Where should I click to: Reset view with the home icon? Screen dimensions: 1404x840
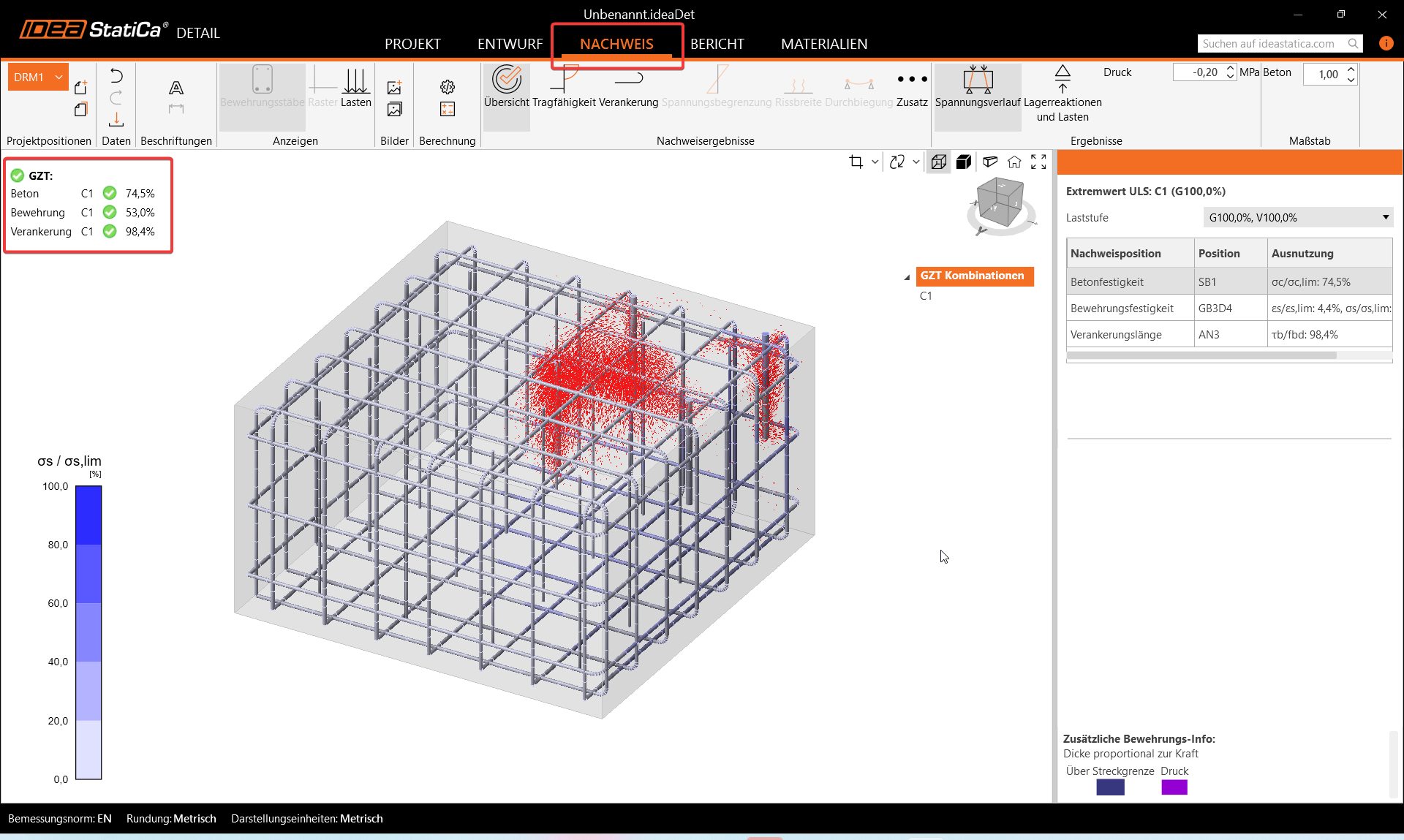[x=1014, y=162]
